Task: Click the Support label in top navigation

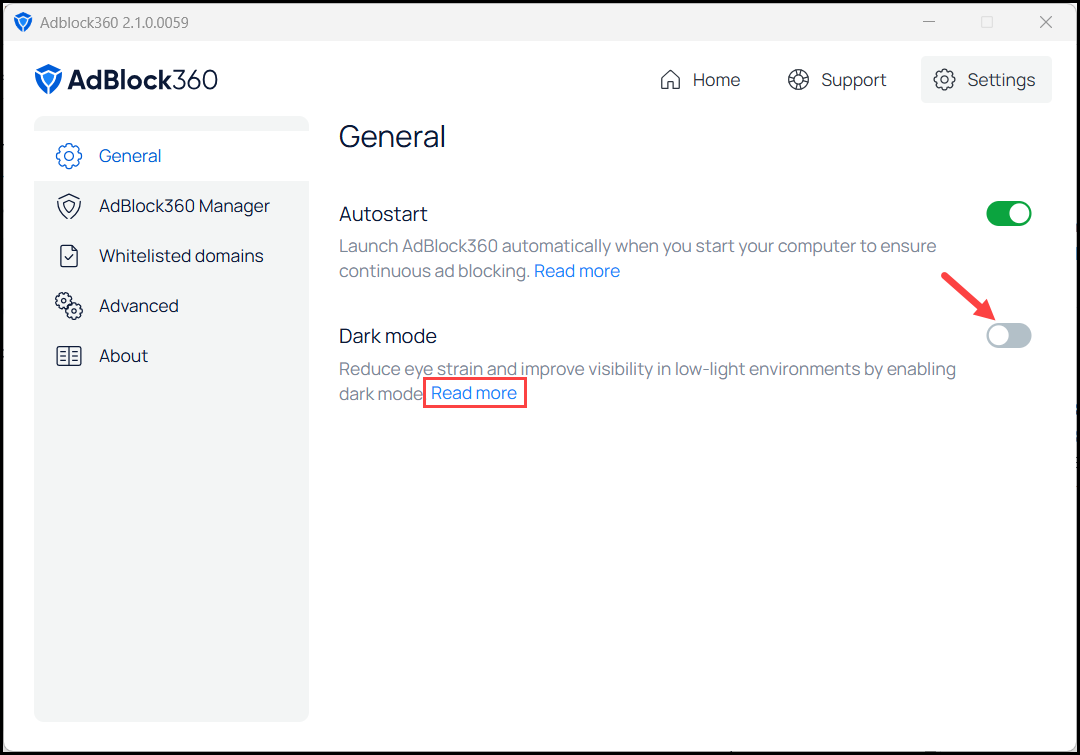Action: point(853,81)
